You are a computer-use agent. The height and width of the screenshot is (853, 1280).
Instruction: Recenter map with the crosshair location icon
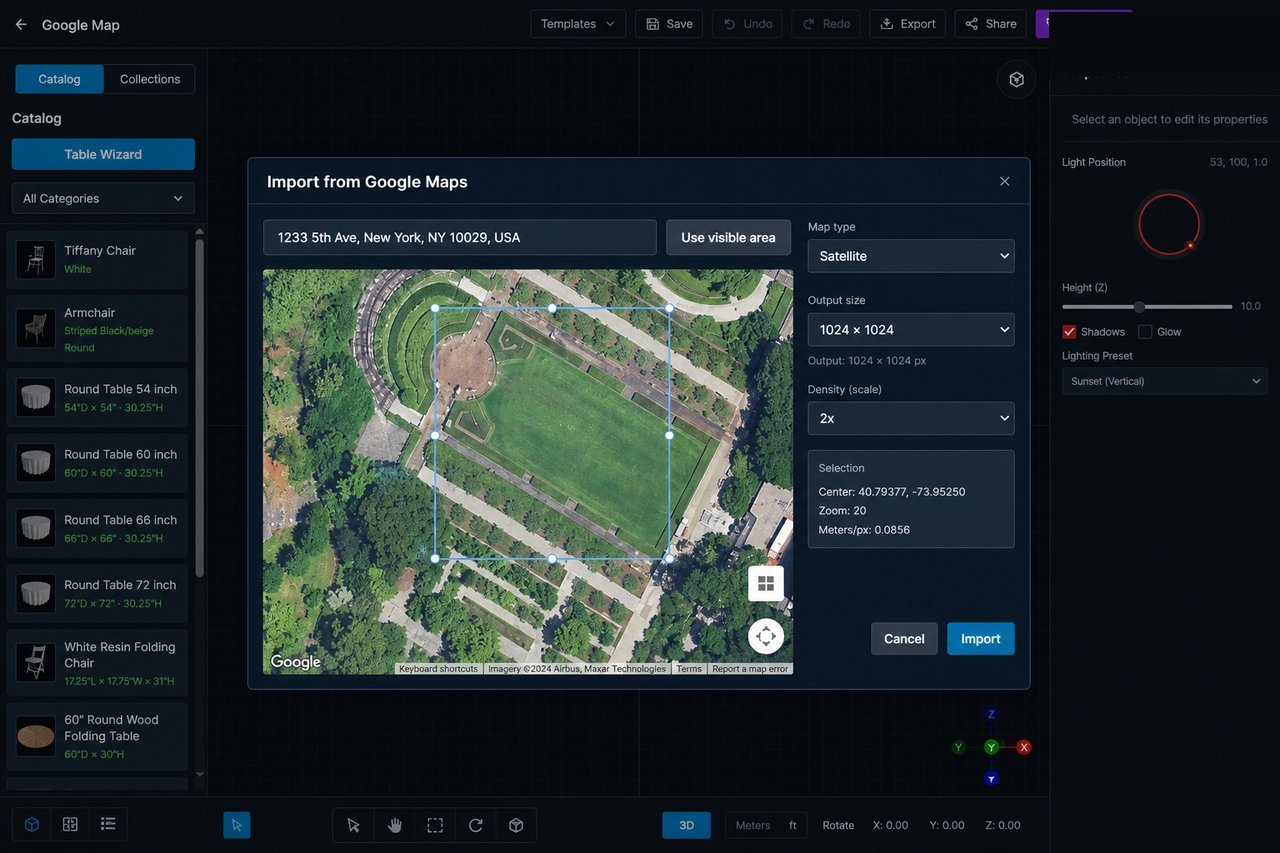pos(766,636)
